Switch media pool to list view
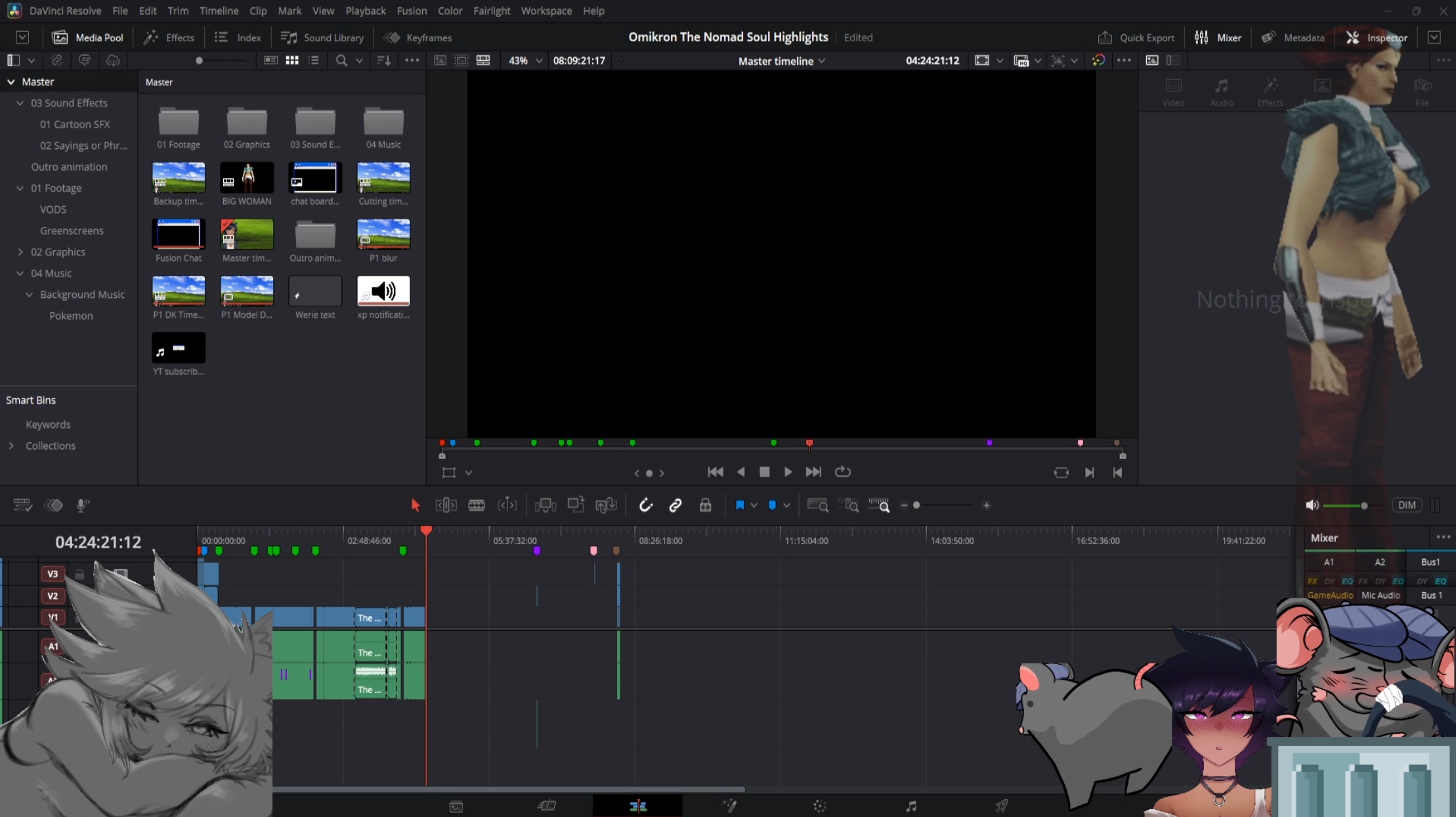This screenshot has width=1456, height=817. point(314,60)
